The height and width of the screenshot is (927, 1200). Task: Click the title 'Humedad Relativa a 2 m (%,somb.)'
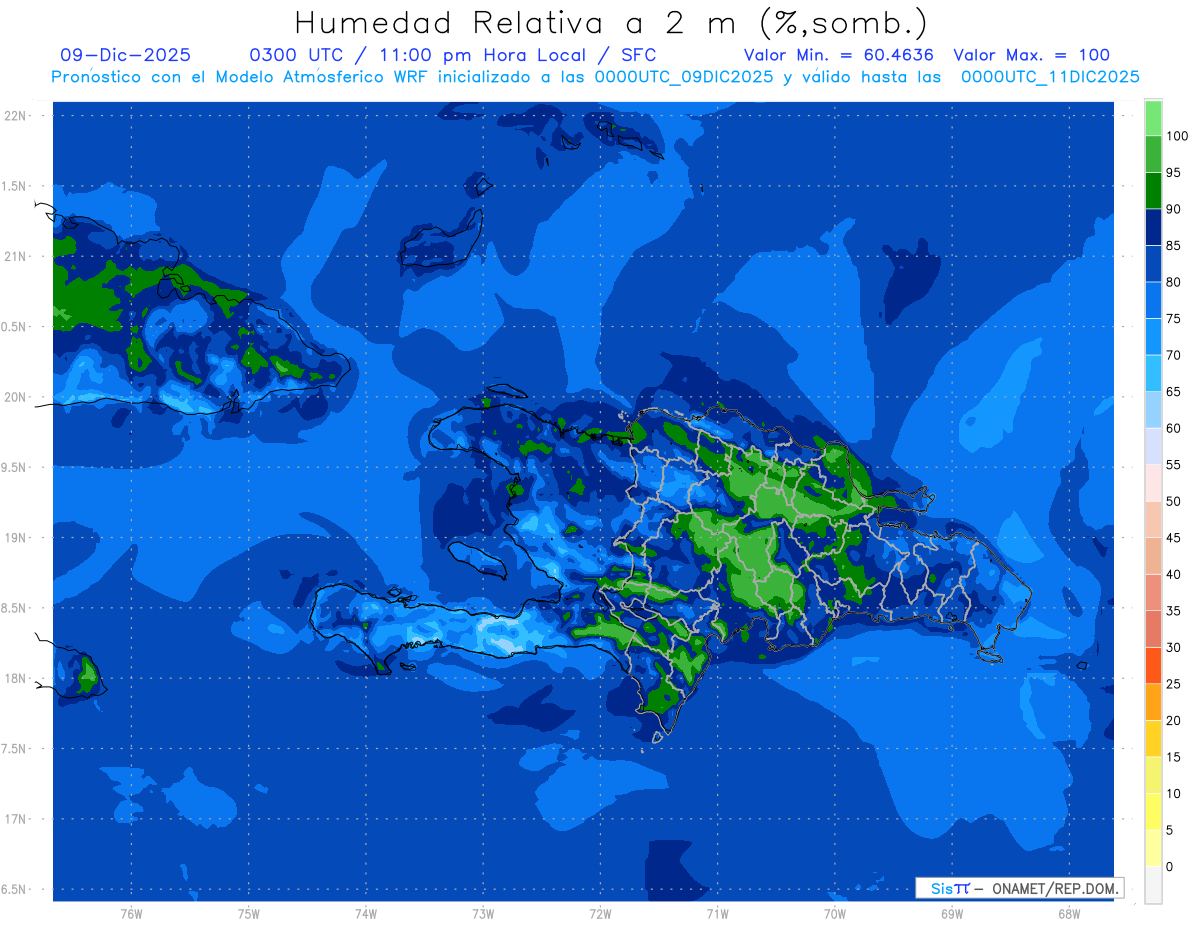click(x=610, y=23)
